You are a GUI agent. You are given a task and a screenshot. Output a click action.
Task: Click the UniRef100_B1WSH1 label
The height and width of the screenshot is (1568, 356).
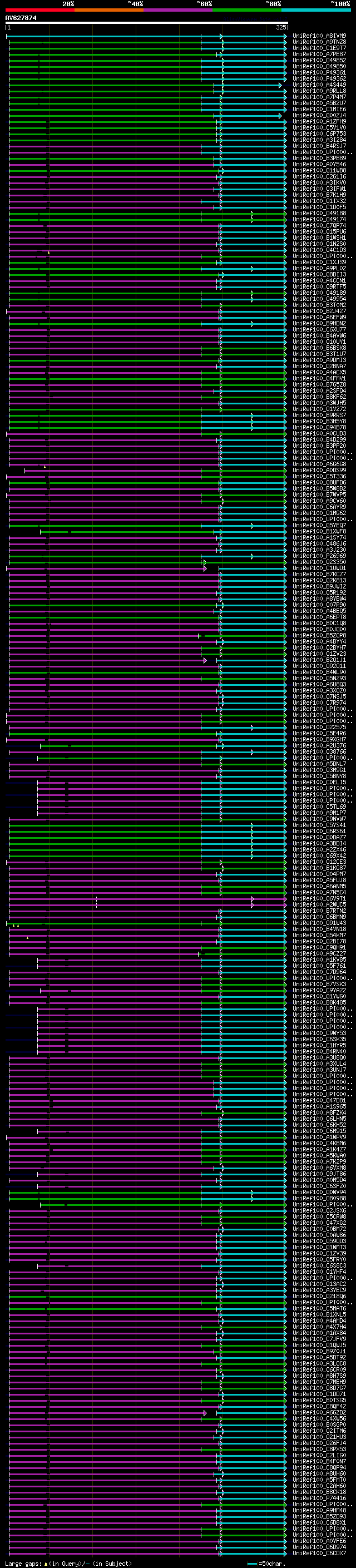pos(319,238)
